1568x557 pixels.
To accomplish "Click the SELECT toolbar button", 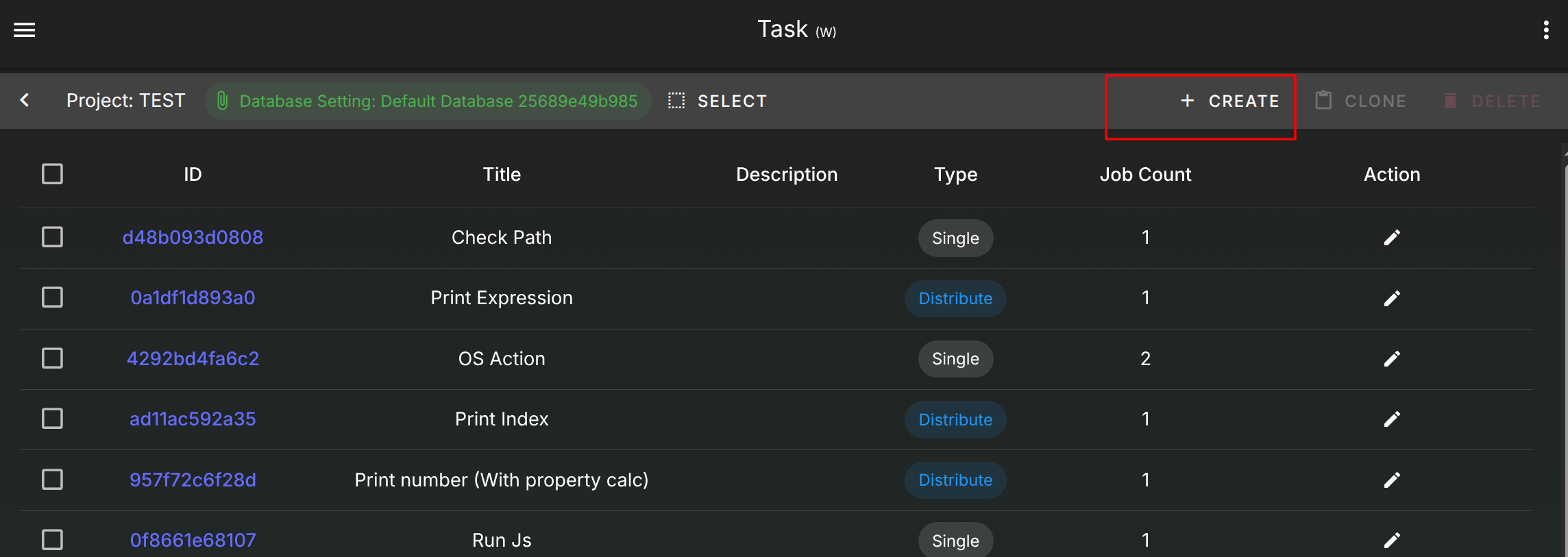I will tap(718, 101).
